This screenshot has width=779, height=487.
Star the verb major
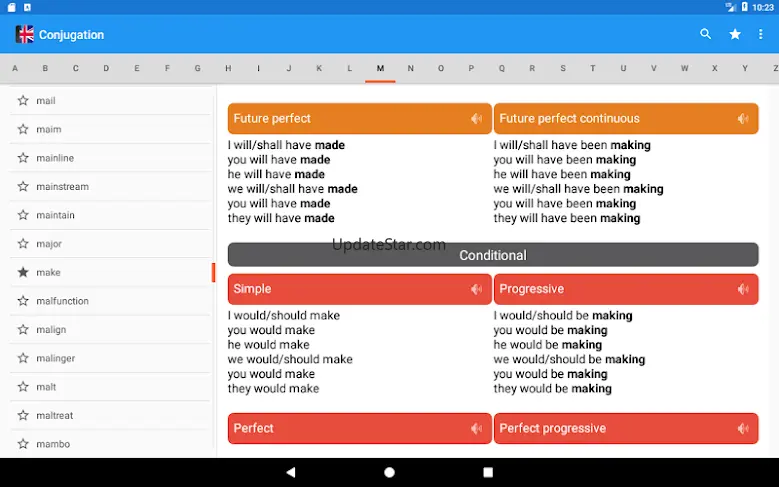tap(23, 244)
